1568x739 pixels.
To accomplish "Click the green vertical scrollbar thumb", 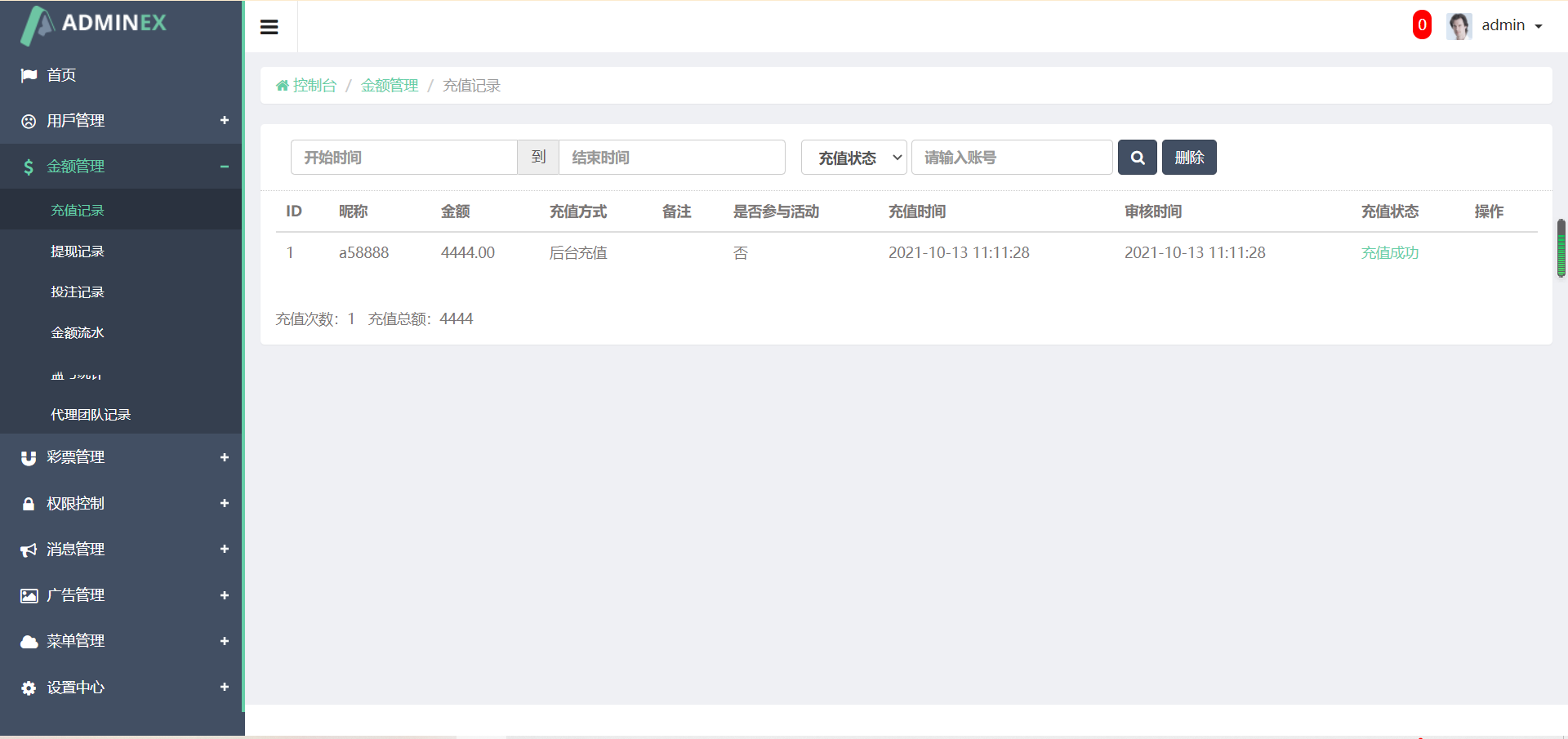I will 1561,248.
